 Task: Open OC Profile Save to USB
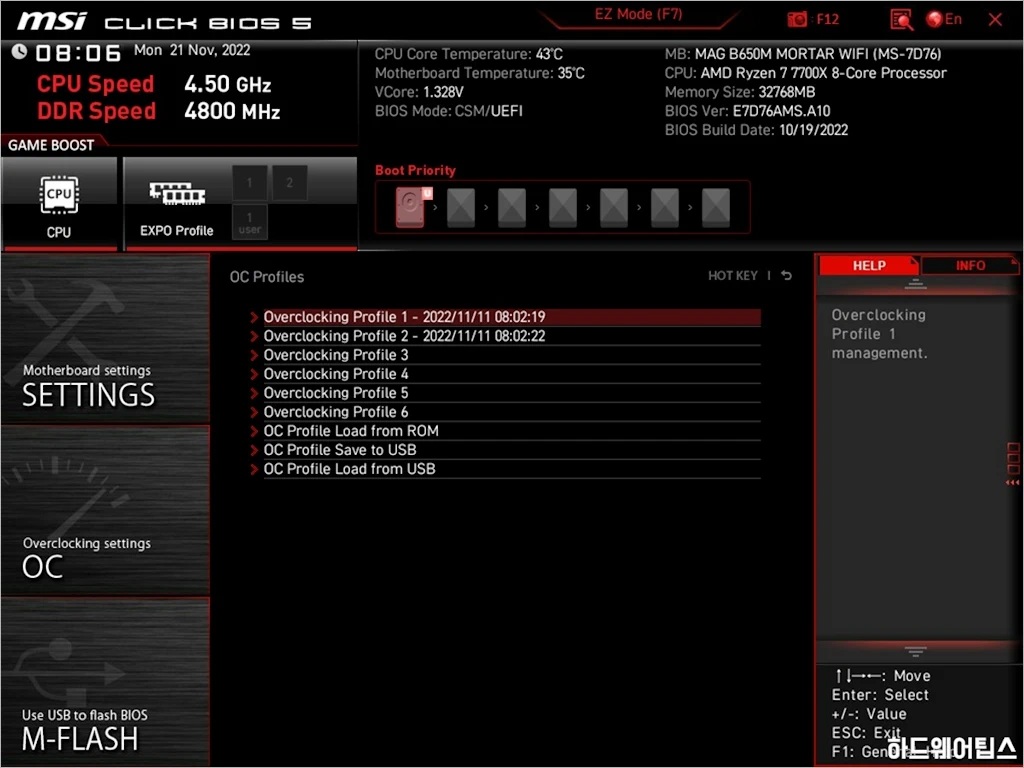tap(511, 449)
